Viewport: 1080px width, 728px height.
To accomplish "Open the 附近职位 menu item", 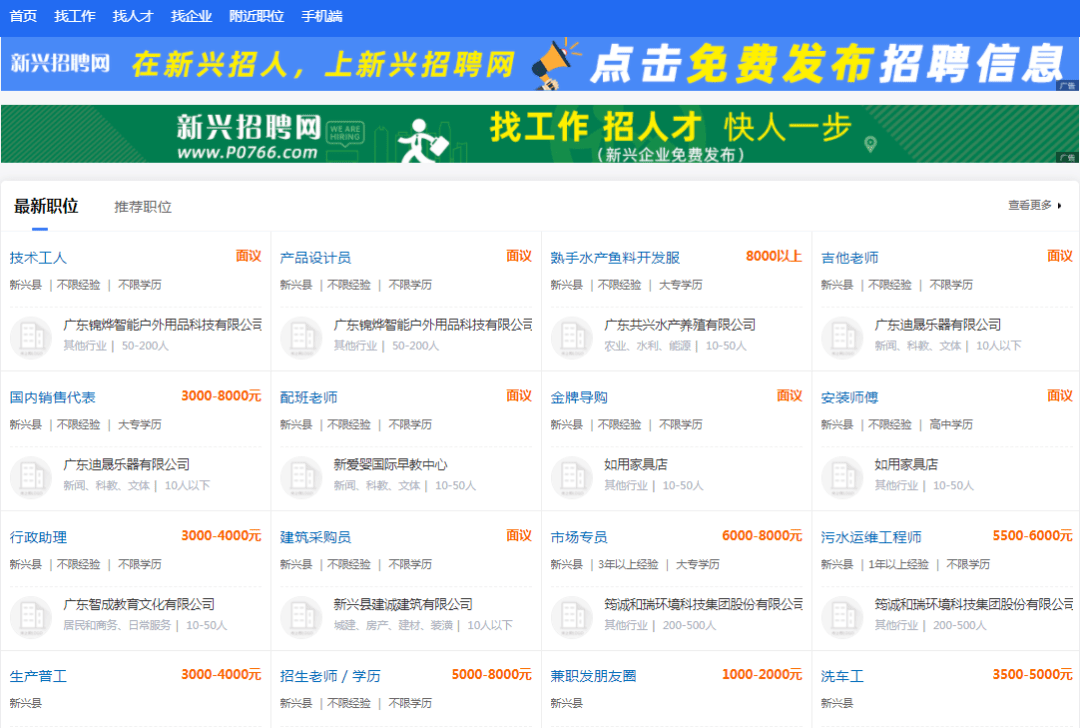I will (253, 15).
